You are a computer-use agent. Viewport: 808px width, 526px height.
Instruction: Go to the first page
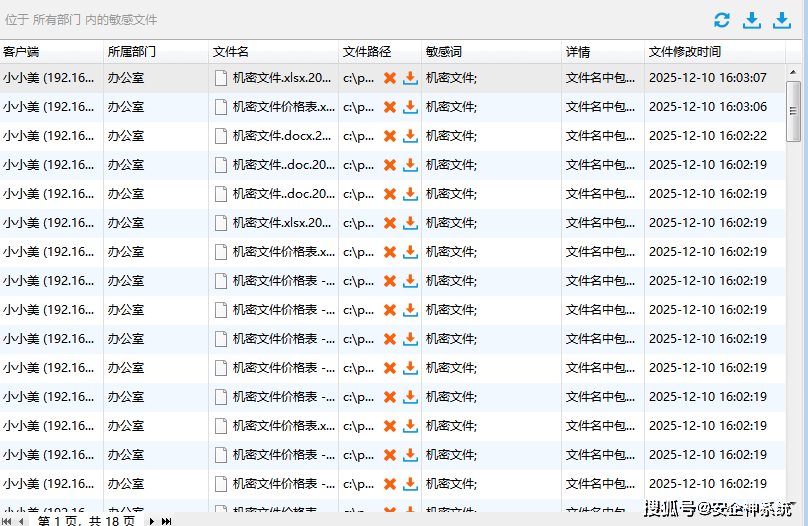coord(7,521)
